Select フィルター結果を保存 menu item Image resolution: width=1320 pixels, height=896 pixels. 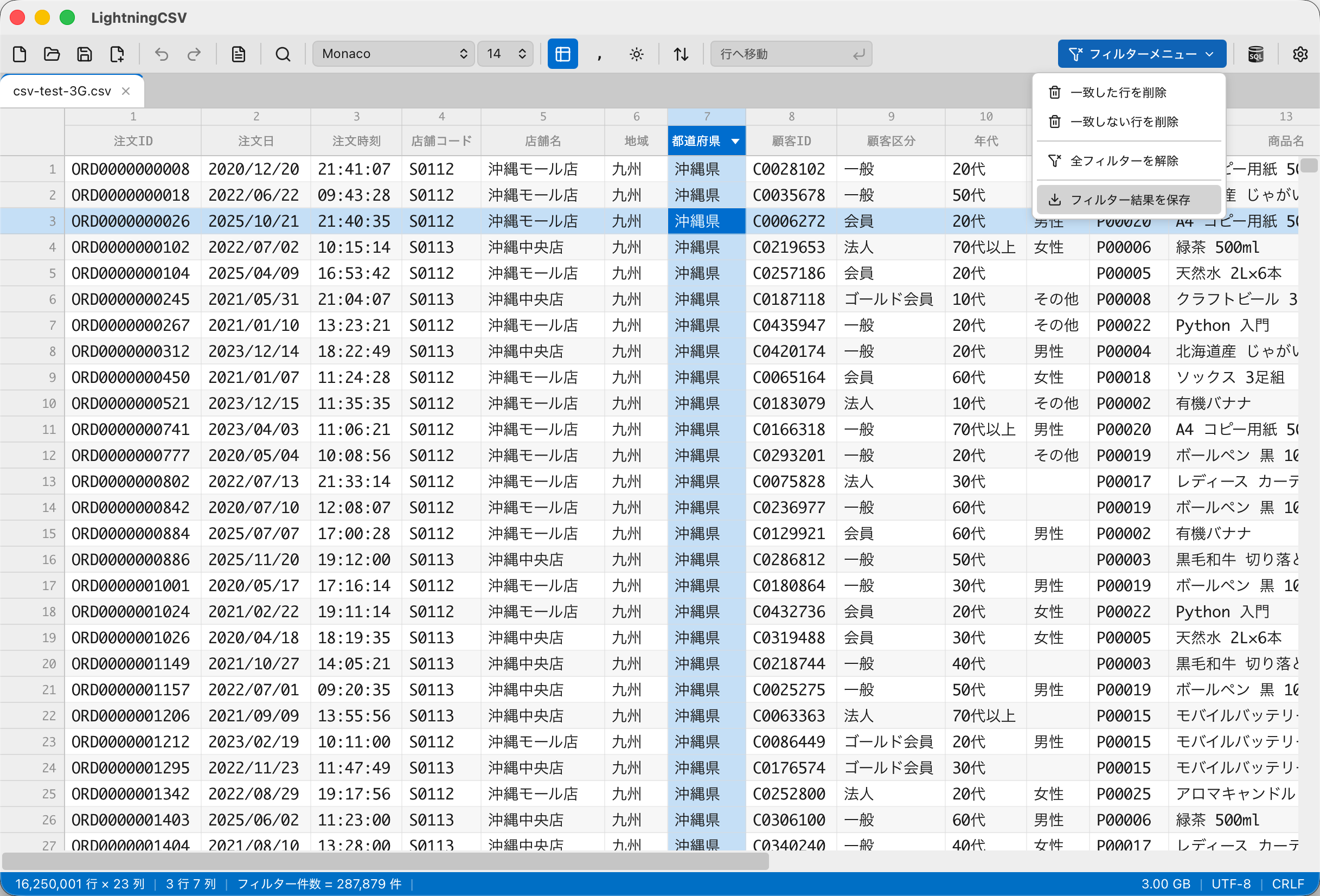1129,200
